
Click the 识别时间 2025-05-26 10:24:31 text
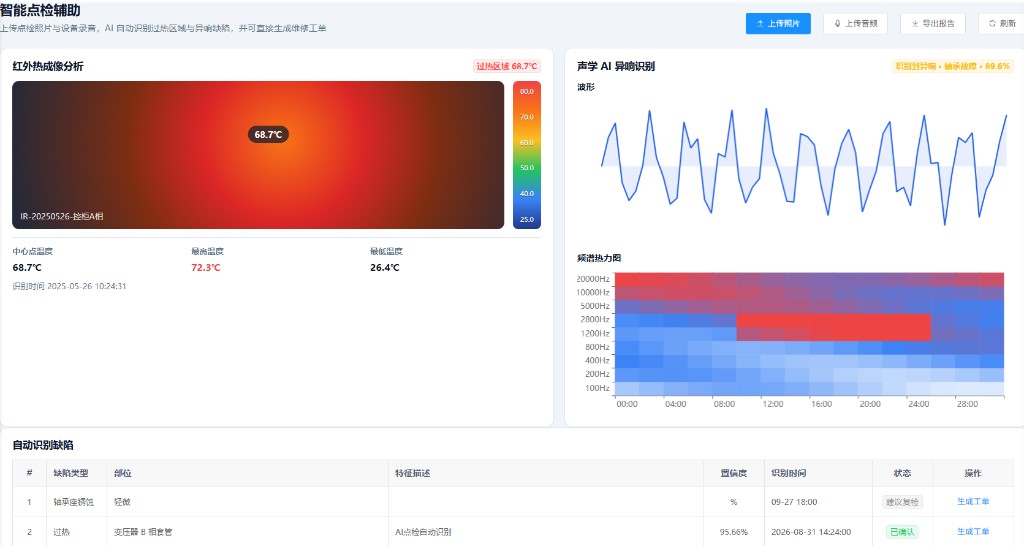point(69,286)
